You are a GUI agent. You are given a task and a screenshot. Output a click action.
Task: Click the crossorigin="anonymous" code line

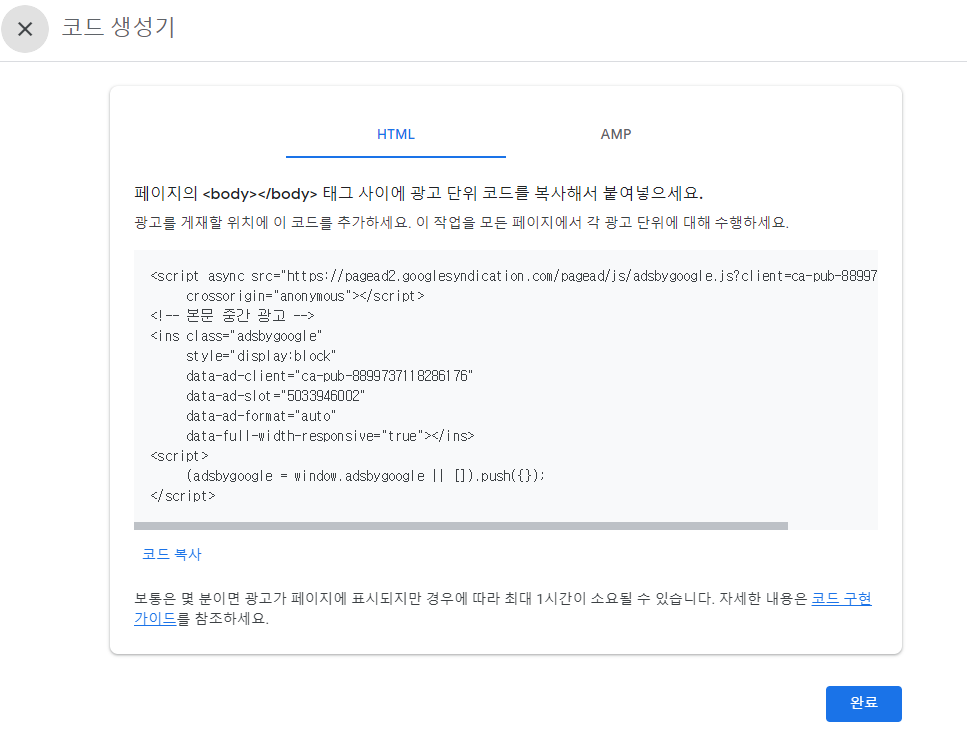305,296
